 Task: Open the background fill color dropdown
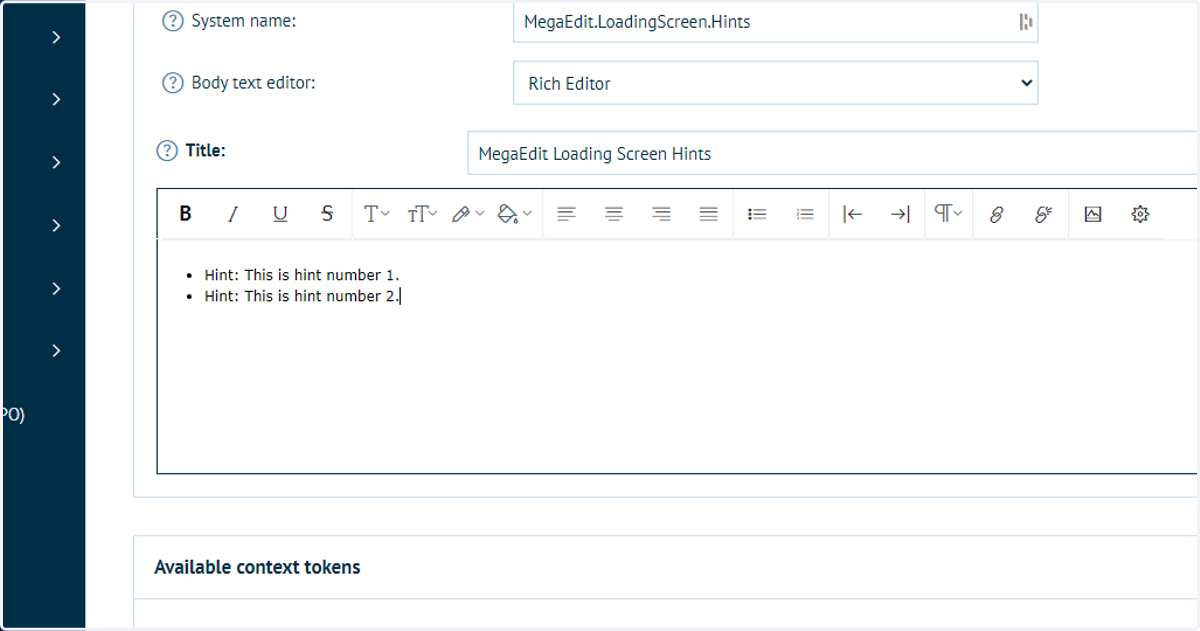point(514,213)
